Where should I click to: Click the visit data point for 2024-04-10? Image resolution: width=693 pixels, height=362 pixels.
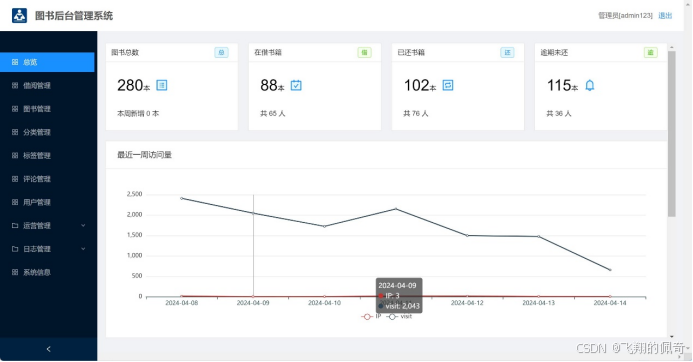(324, 226)
